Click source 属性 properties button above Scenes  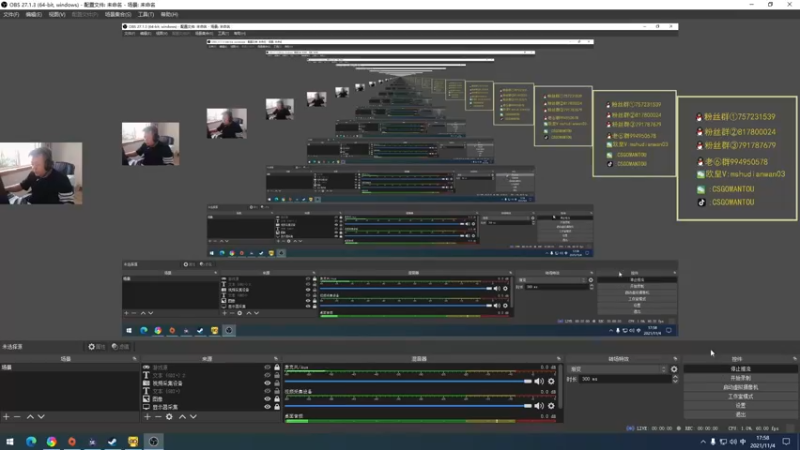click(96, 347)
